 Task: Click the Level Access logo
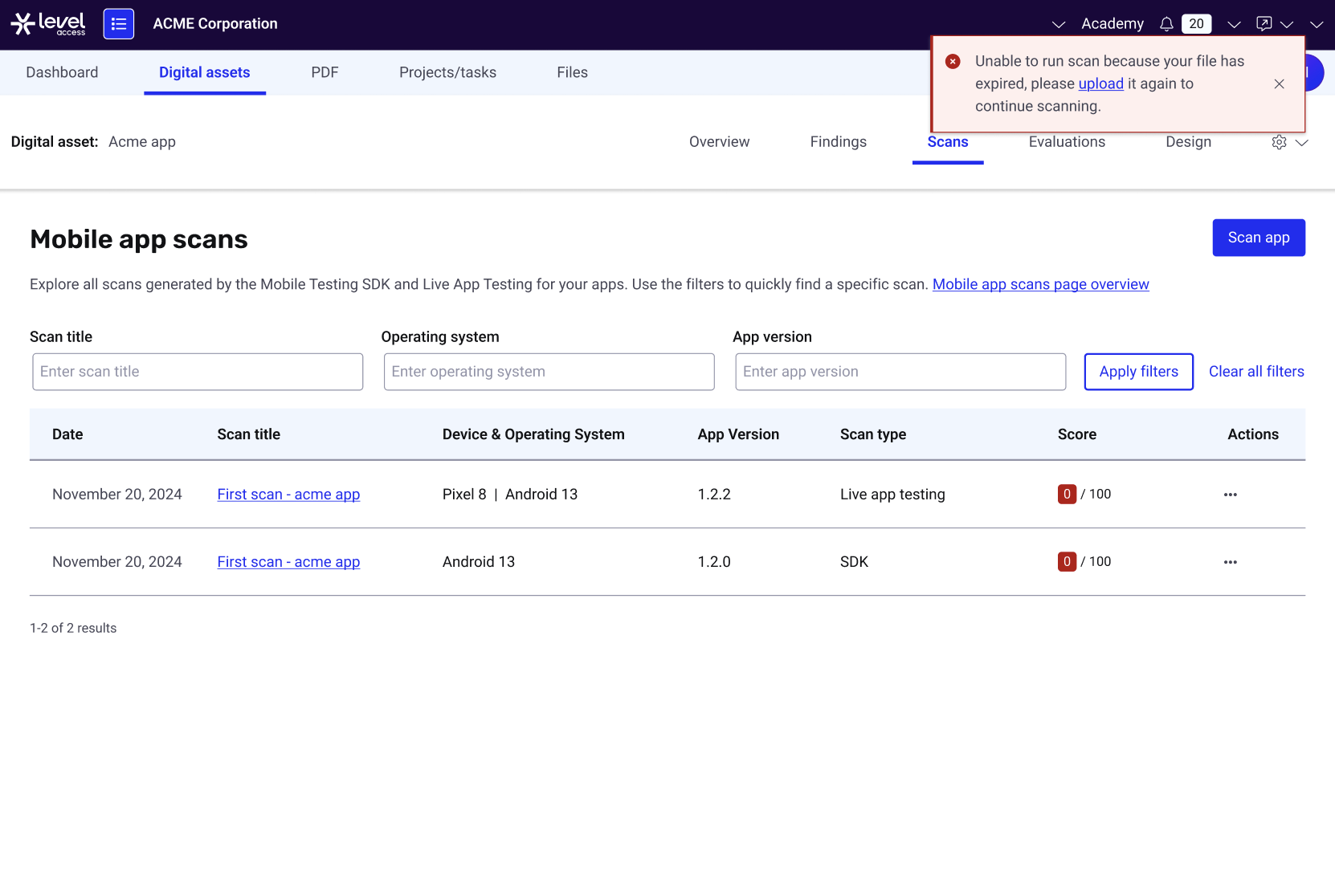[48, 24]
